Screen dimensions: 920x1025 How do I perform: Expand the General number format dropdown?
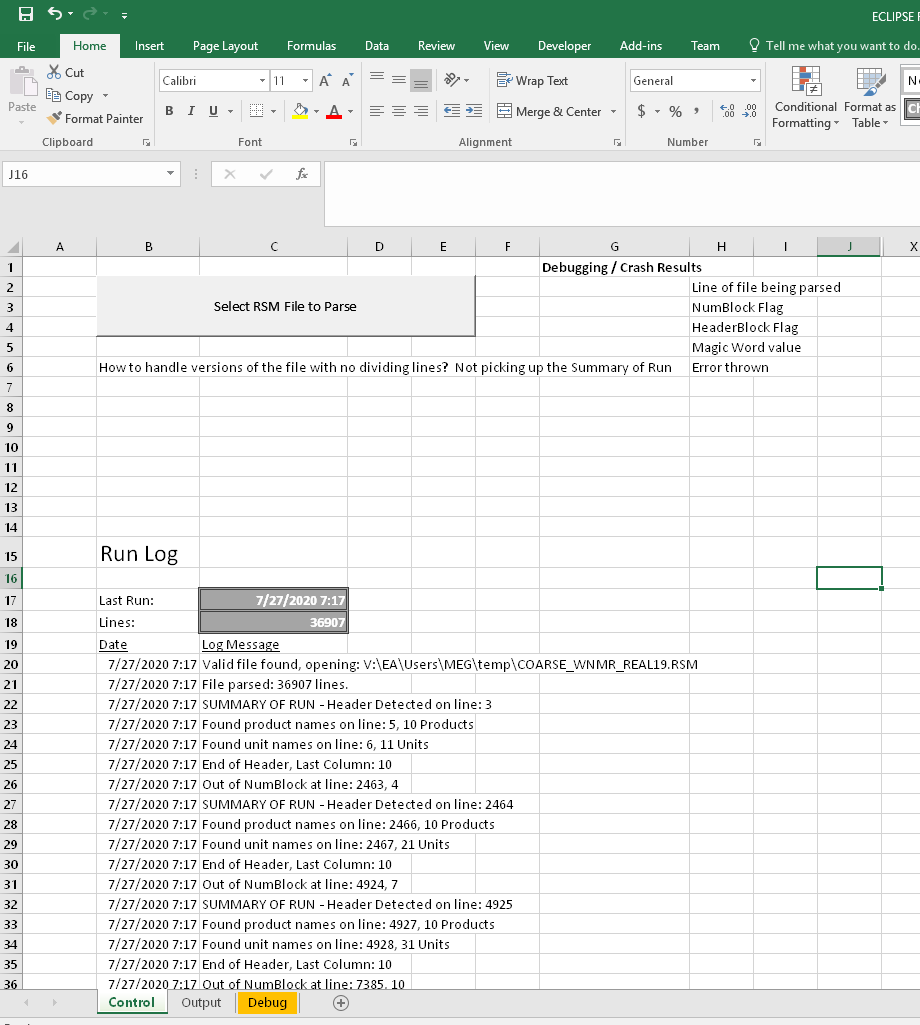(754, 81)
